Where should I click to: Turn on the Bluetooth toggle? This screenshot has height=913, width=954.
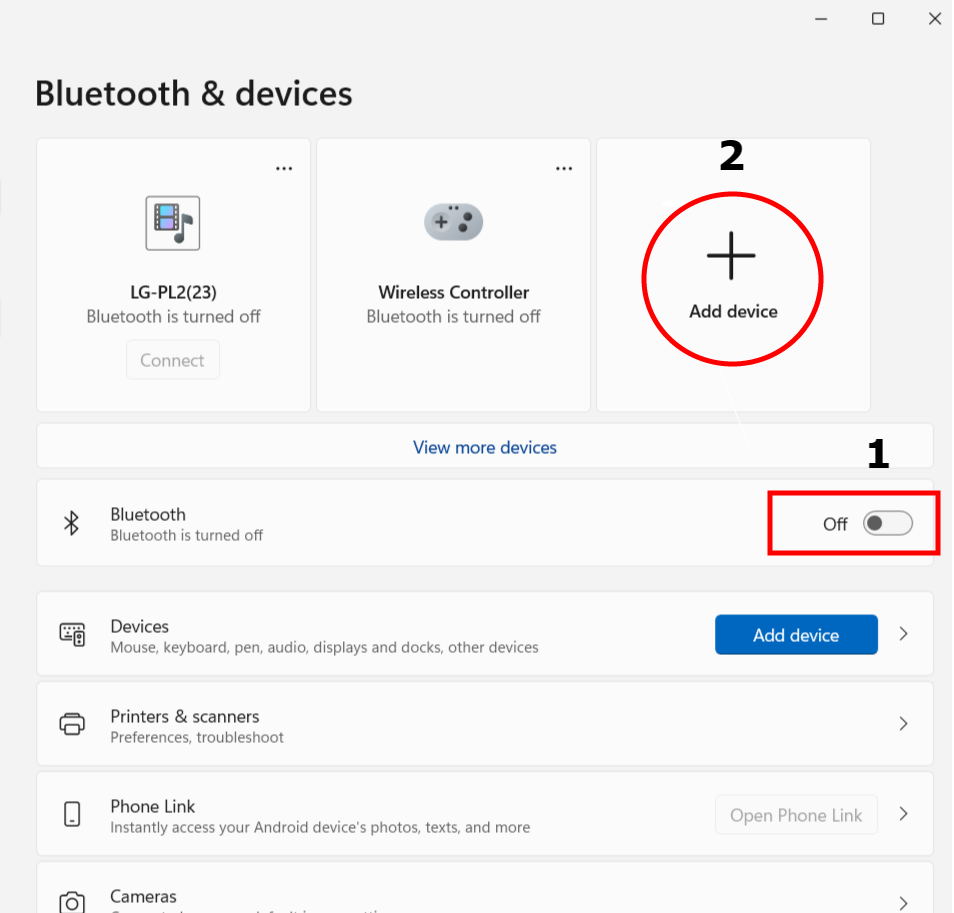(887, 523)
